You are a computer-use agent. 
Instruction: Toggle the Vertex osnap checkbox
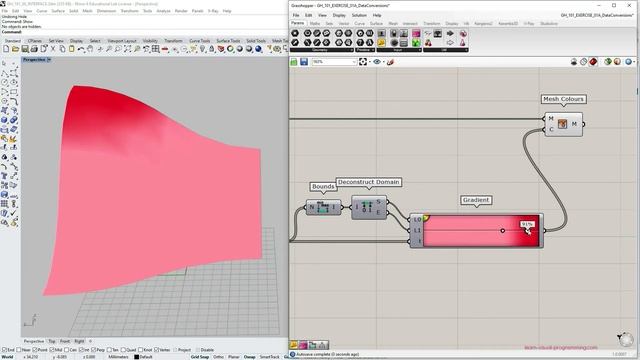pyautogui.click(x=156, y=350)
